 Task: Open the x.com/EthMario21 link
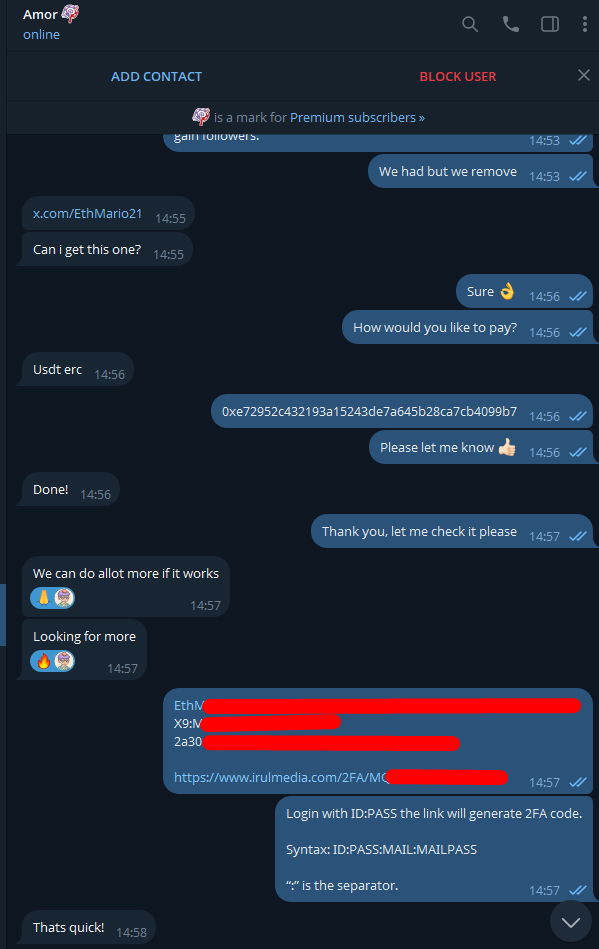88,214
